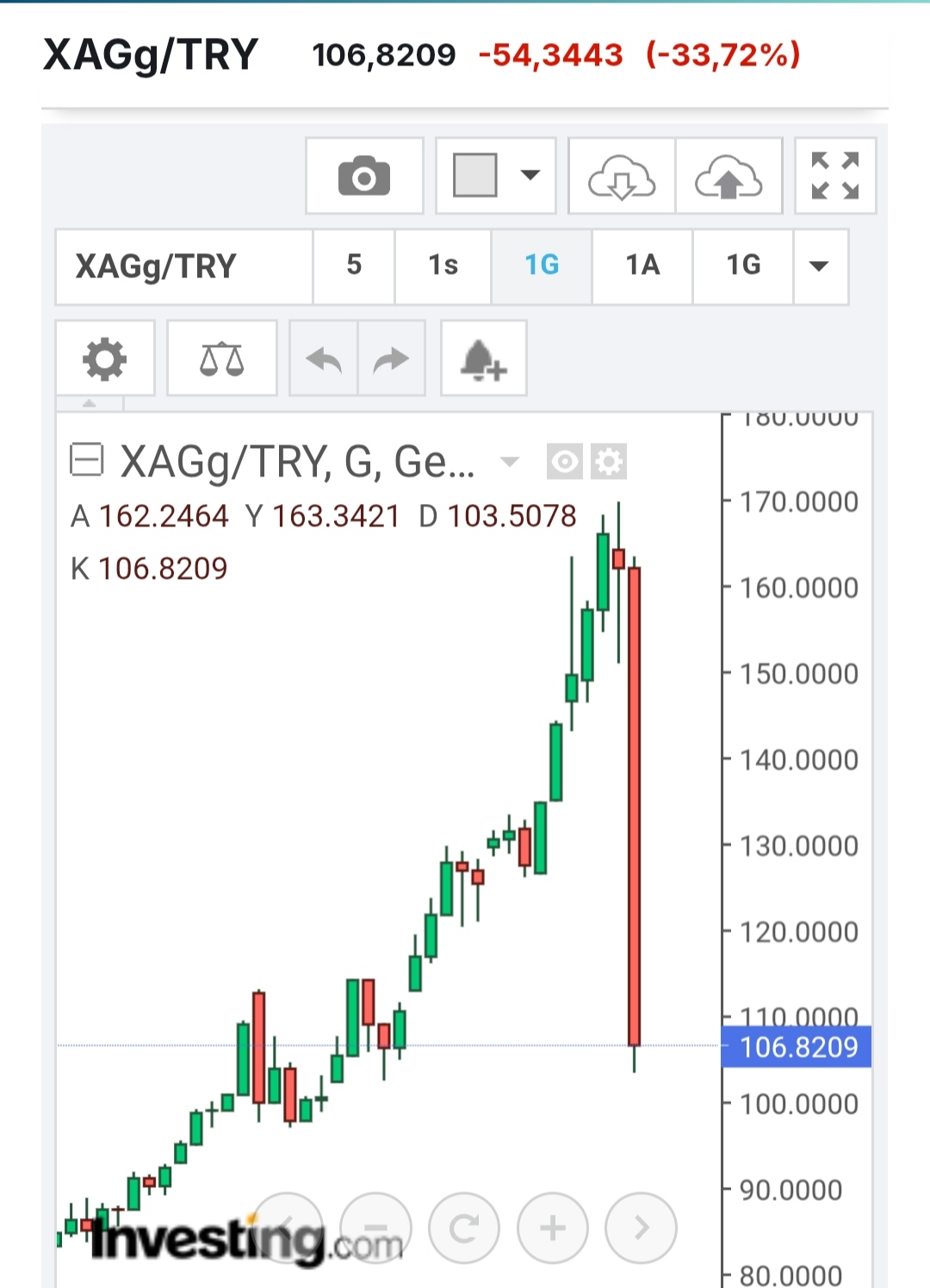Switch to the 1A interval tab
This screenshot has width=930, height=1288.
pyautogui.click(x=642, y=266)
